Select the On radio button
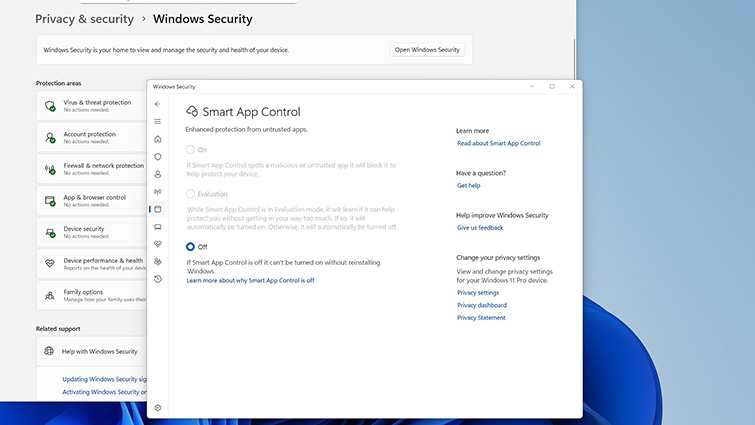This screenshot has width=755, height=425. coord(190,149)
